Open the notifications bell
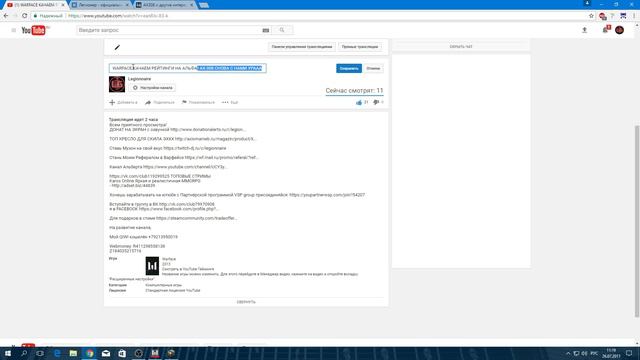This screenshot has width=640, height=360. click(606, 30)
